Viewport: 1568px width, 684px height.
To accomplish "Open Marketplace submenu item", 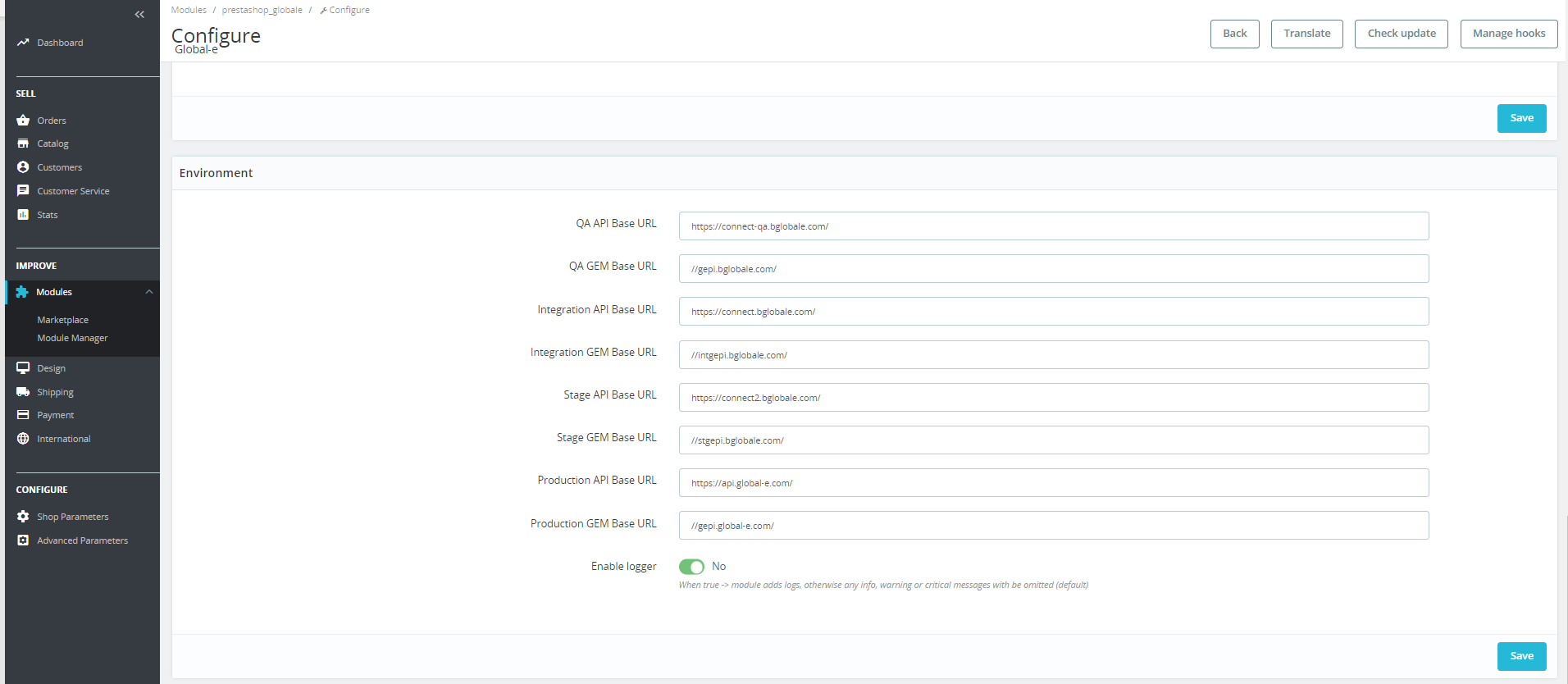I will tap(62, 320).
